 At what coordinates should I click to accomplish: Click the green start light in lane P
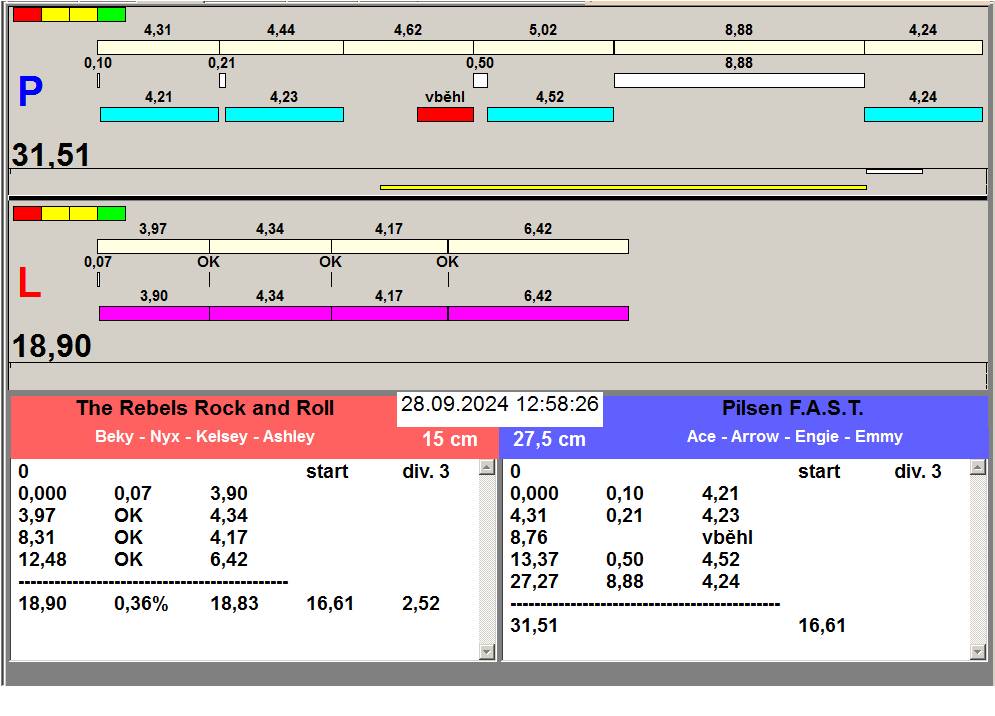coord(112,14)
